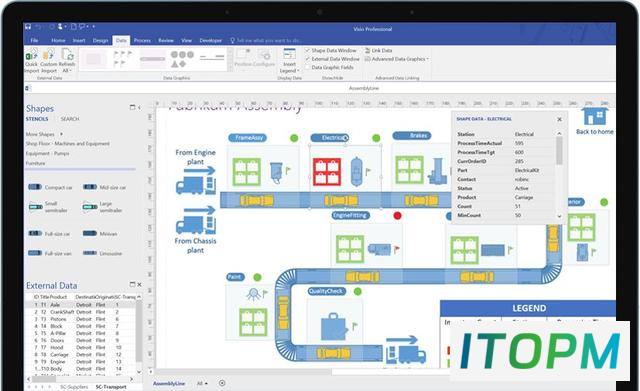640x391 pixels.
Task: Open the Advanced Data Graphics dropdown
Action: pyautogui.click(x=397, y=59)
